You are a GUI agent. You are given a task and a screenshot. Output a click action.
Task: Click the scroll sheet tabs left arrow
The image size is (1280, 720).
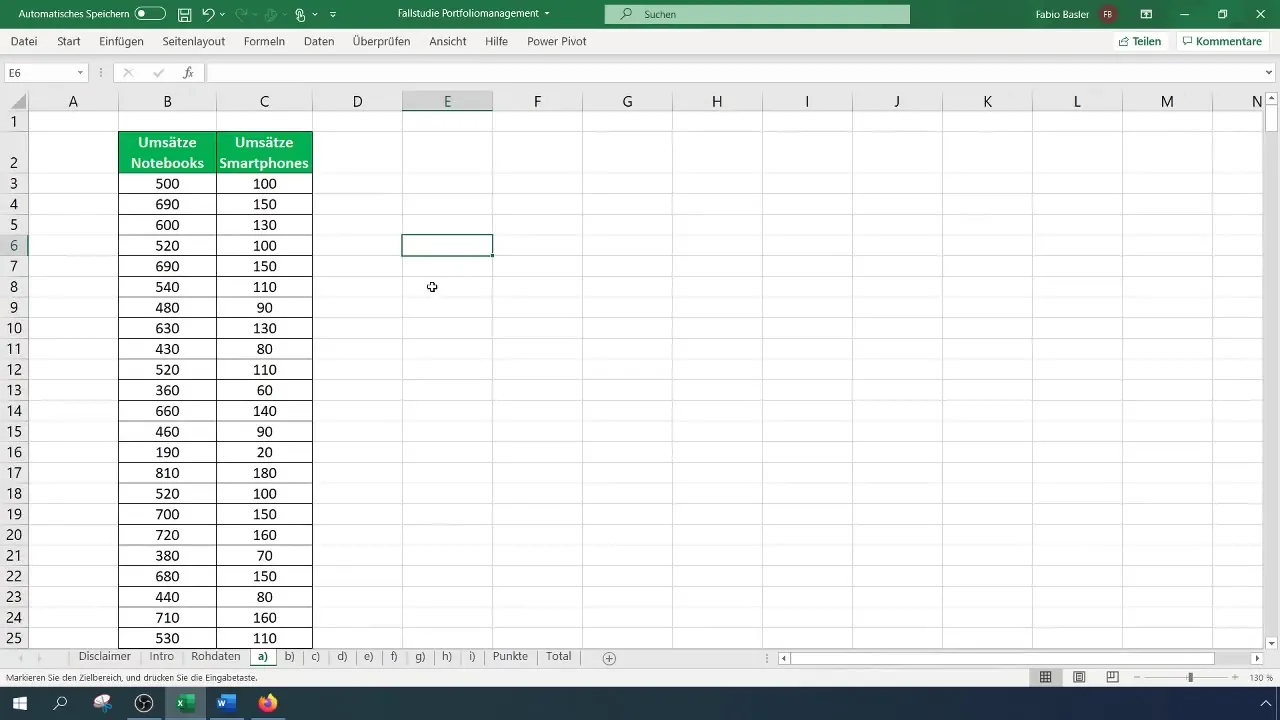tap(21, 658)
